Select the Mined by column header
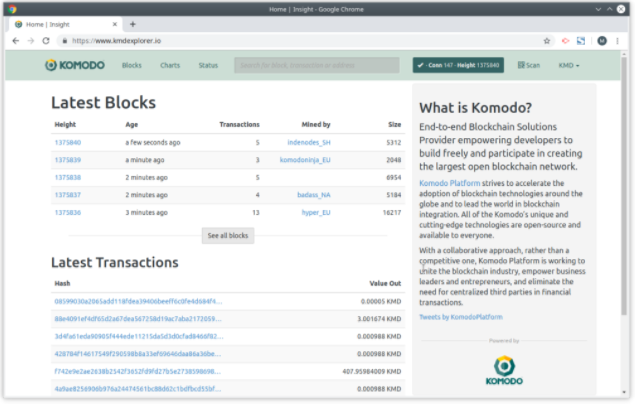Viewport: 635px width, 404px height. coord(316,124)
